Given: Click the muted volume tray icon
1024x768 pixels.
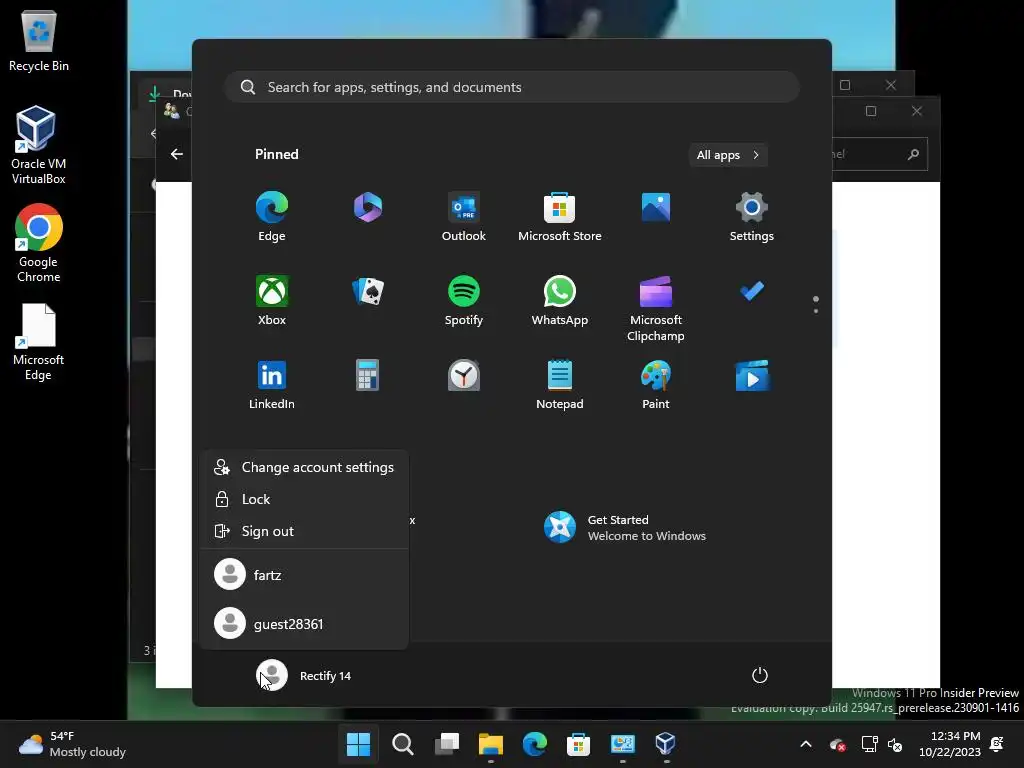Looking at the screenshot, I should 895,744.
